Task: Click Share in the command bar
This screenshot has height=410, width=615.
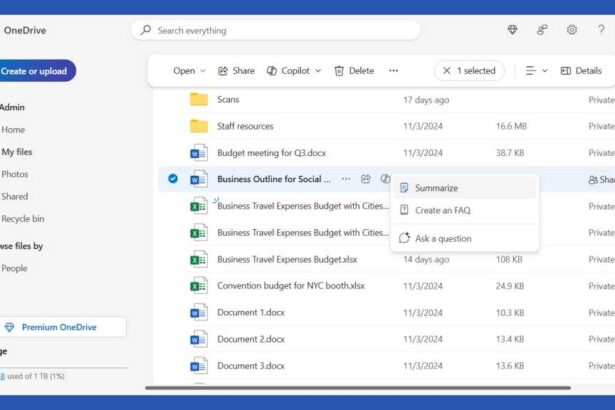Action: click(x=236, y=71)
